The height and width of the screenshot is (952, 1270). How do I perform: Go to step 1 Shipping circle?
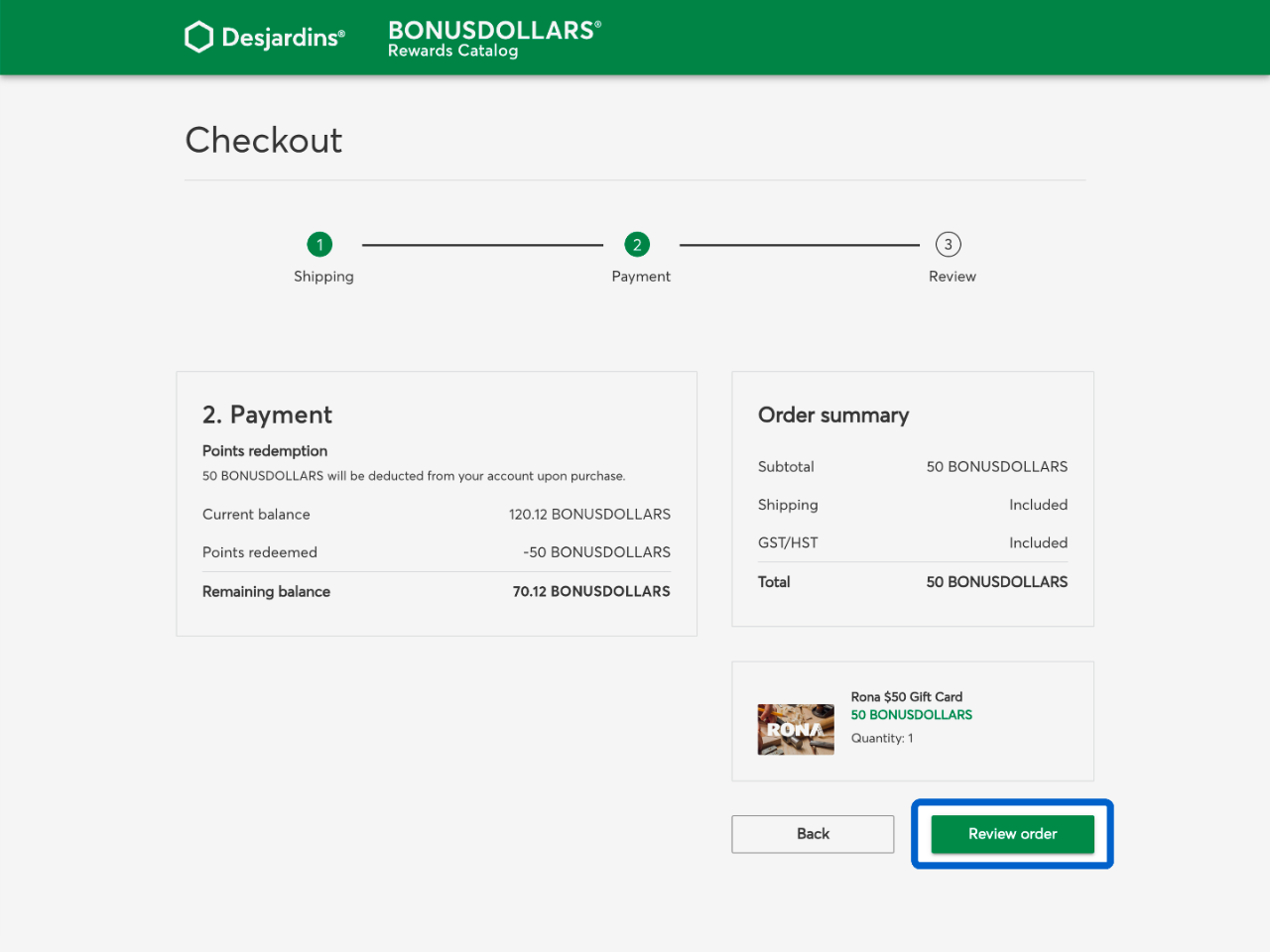coord(319,244)
